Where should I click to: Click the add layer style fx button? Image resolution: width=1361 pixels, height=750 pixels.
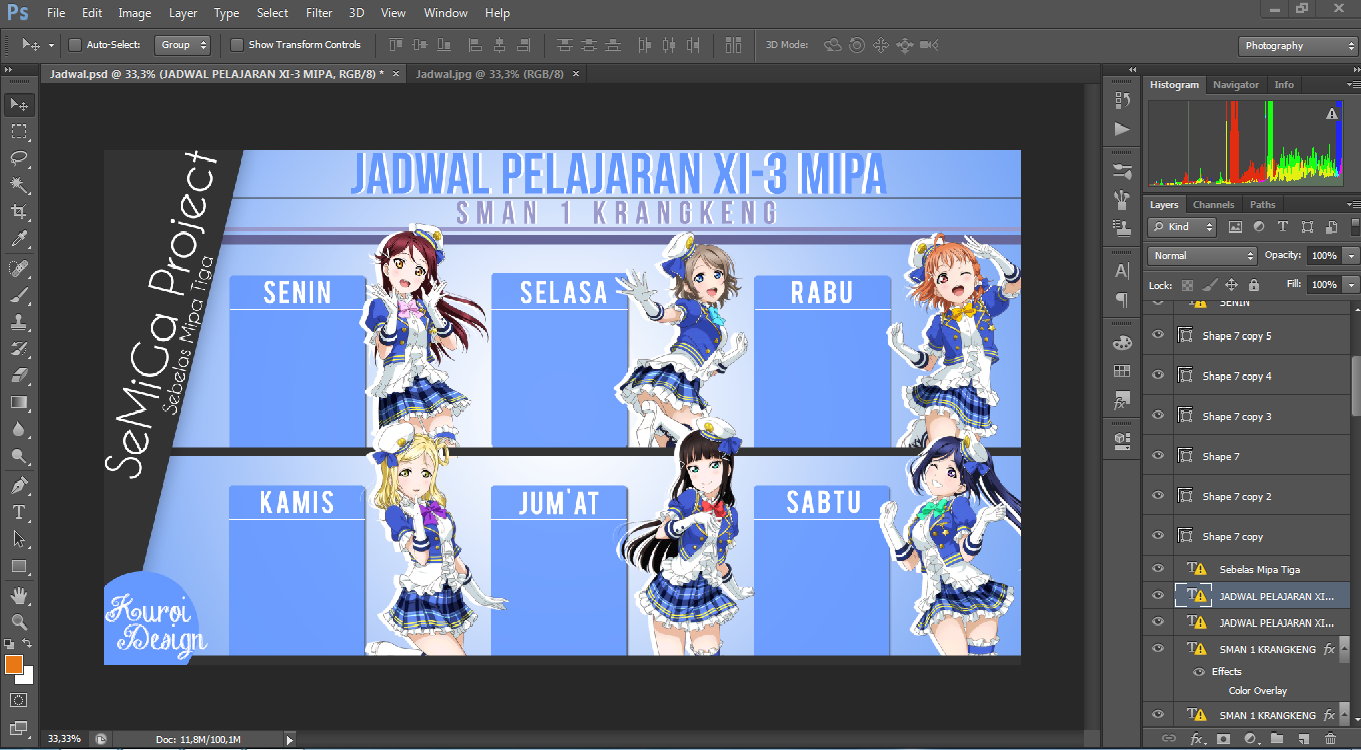[1196, 739]
